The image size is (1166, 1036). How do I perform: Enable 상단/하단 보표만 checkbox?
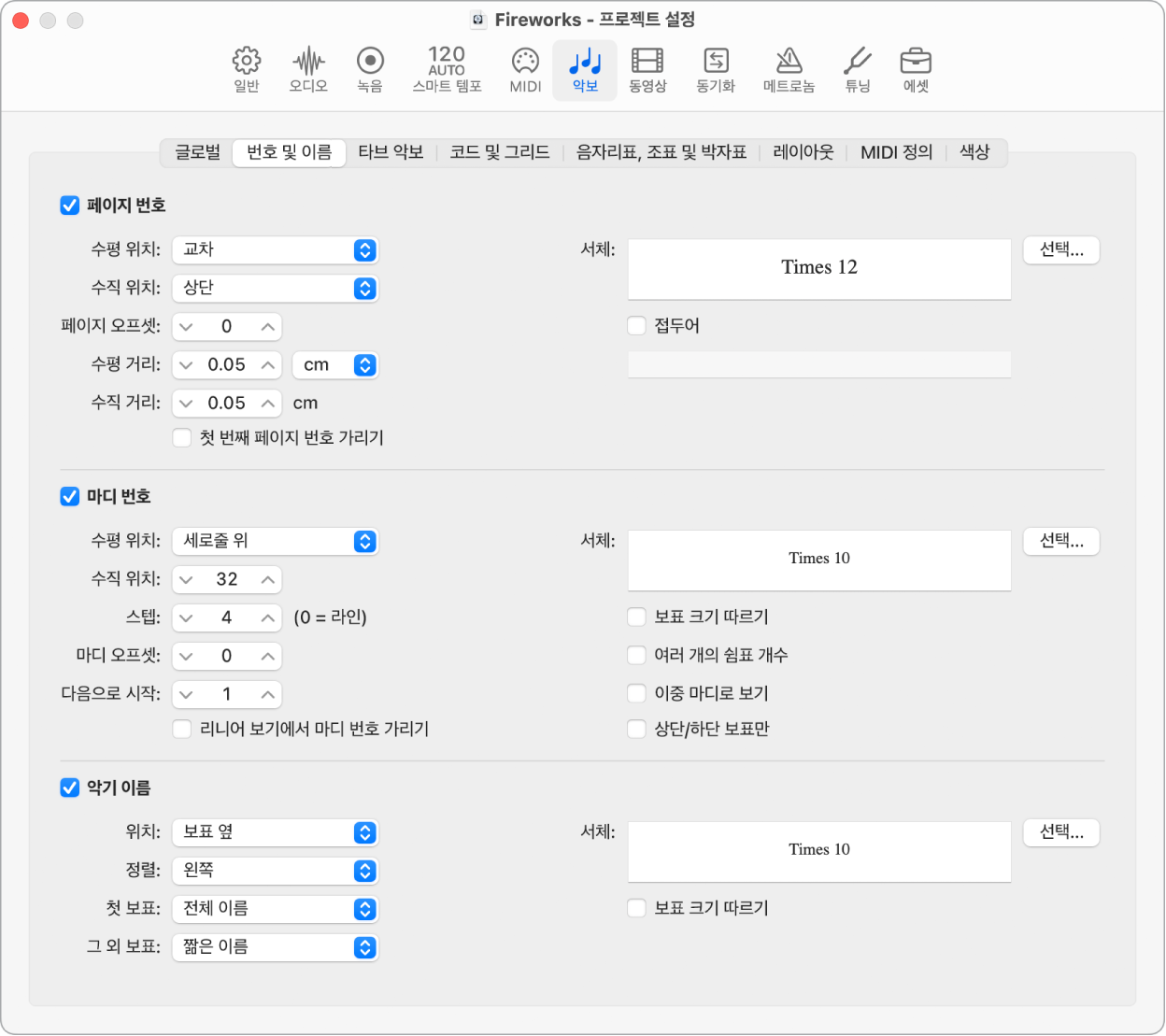[x=637, y=730]
